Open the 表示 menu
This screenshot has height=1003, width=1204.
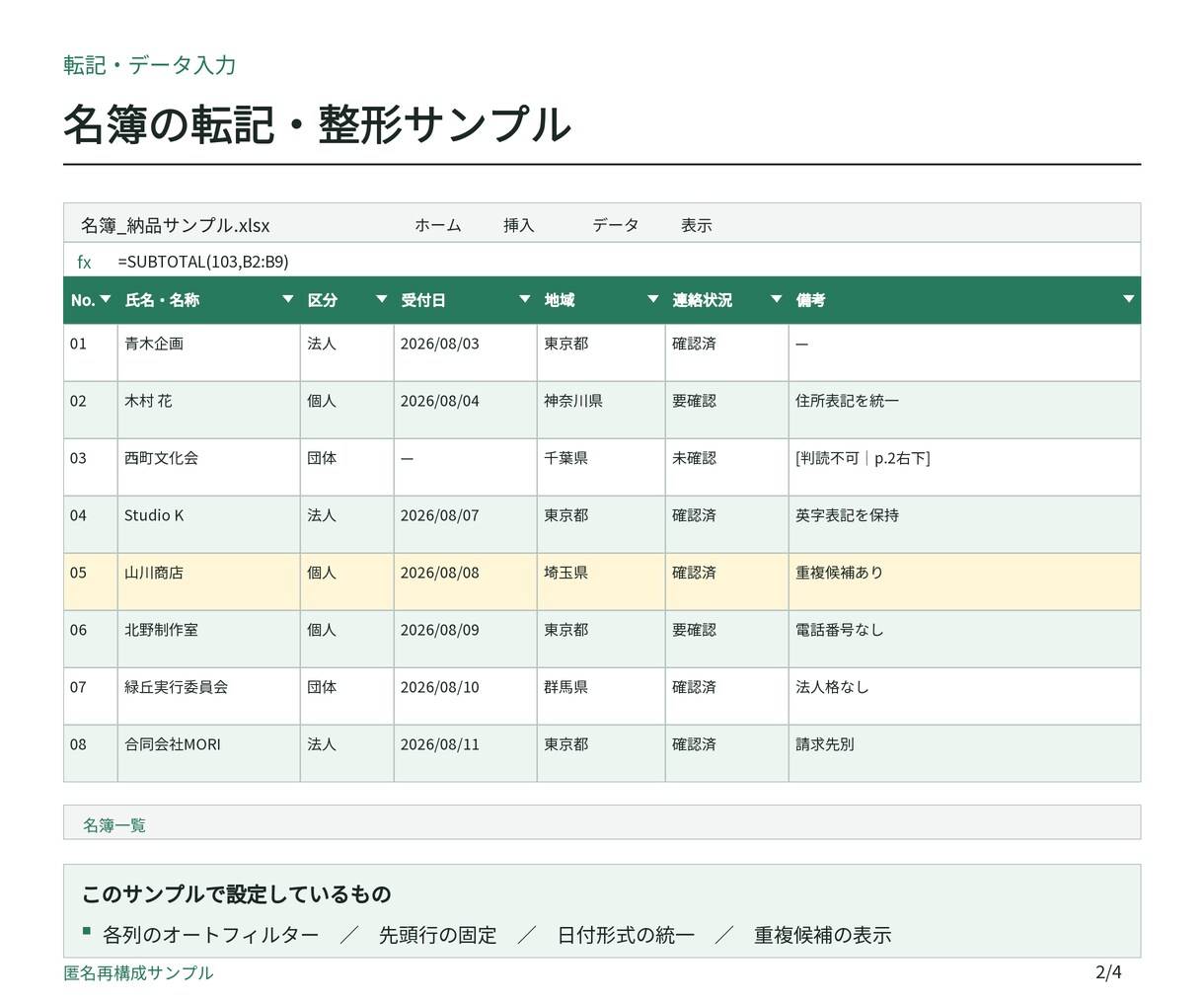click(697, 225)
